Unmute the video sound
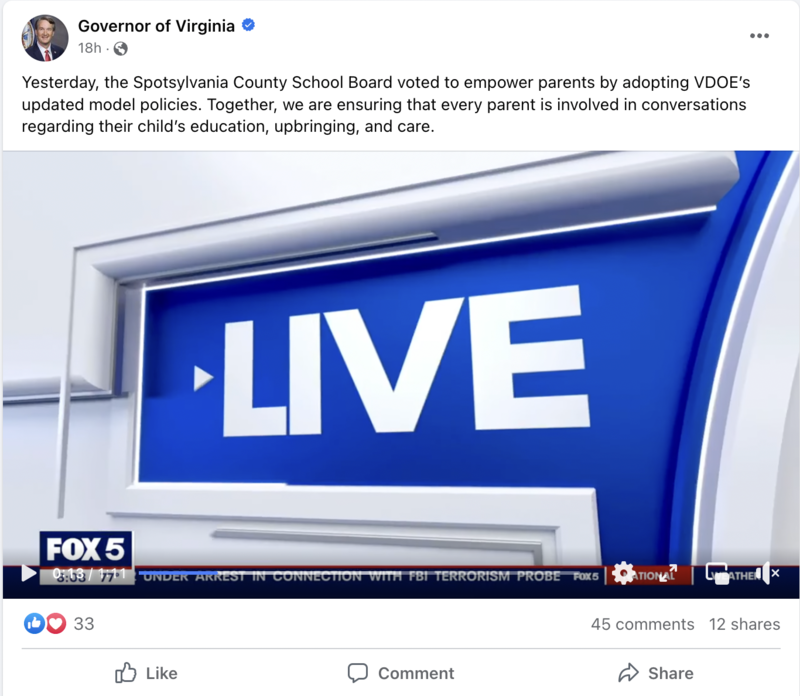The width and height of the screenshot is (800, 696). (768, 574)
